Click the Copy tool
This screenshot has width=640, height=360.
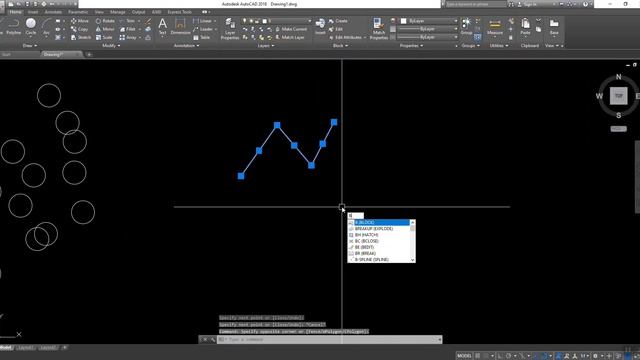[x=80, y=29]
